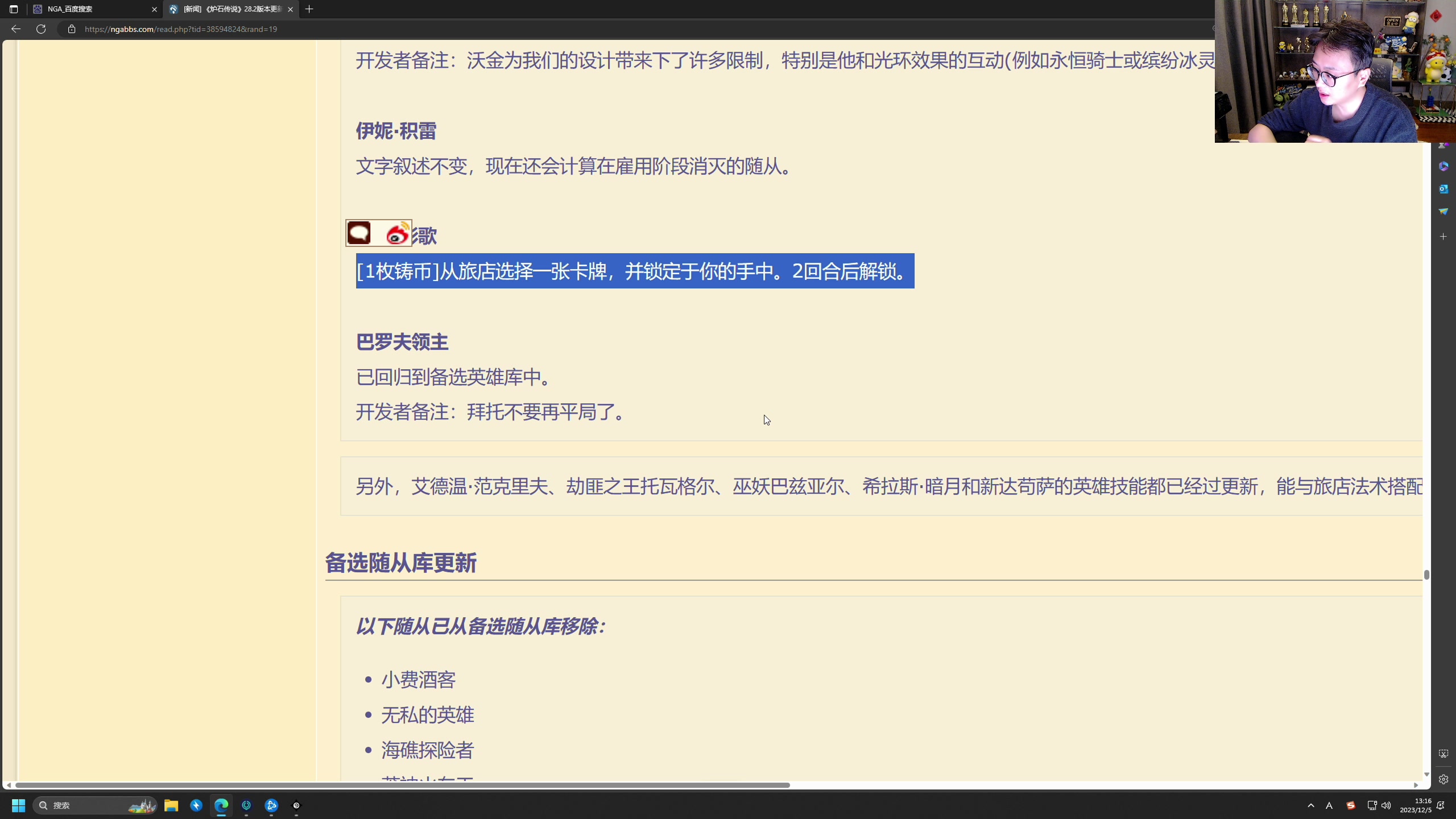
Task: Select the screenshot snip icon in Edge sidebar
Action: pyautogui.click(x=1443, y=754)
